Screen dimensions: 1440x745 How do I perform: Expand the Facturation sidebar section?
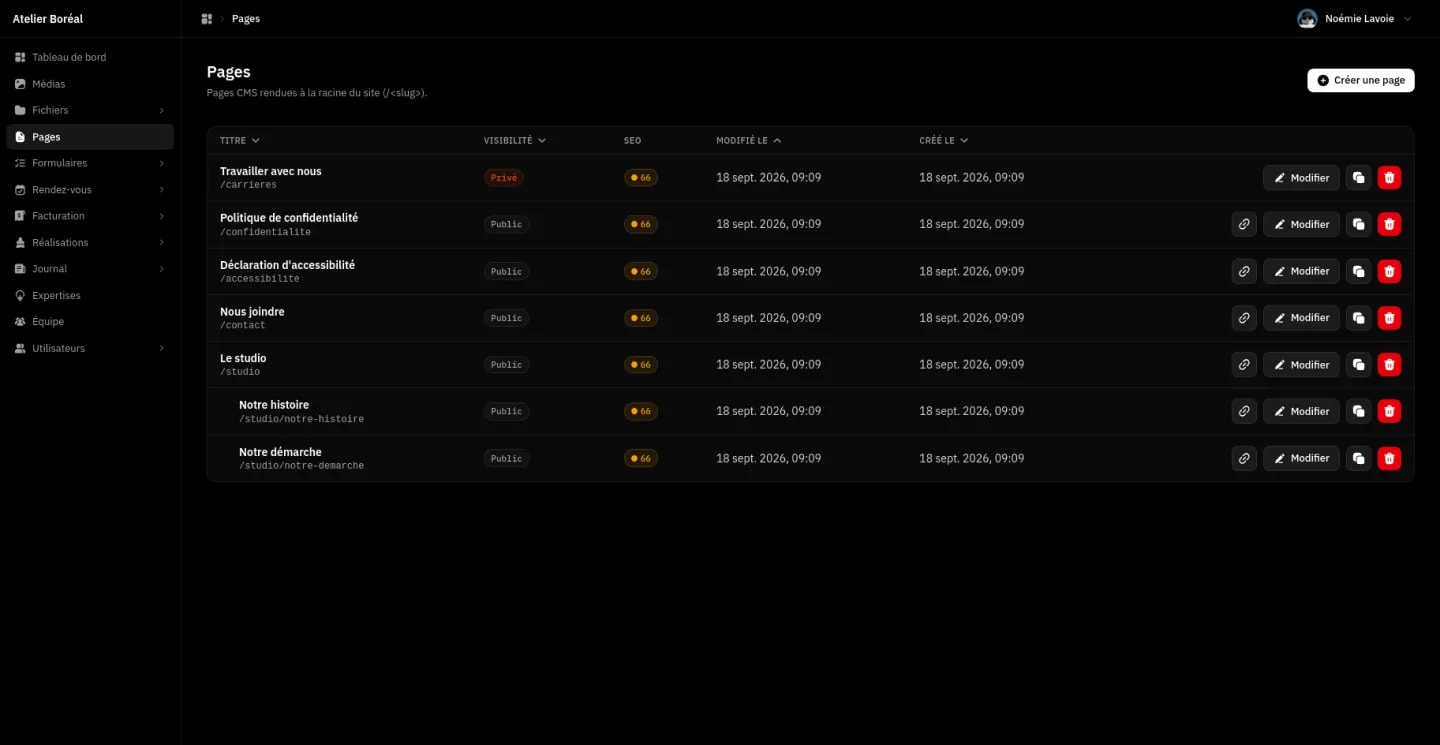pyautogui.click(x=90, y=216)
